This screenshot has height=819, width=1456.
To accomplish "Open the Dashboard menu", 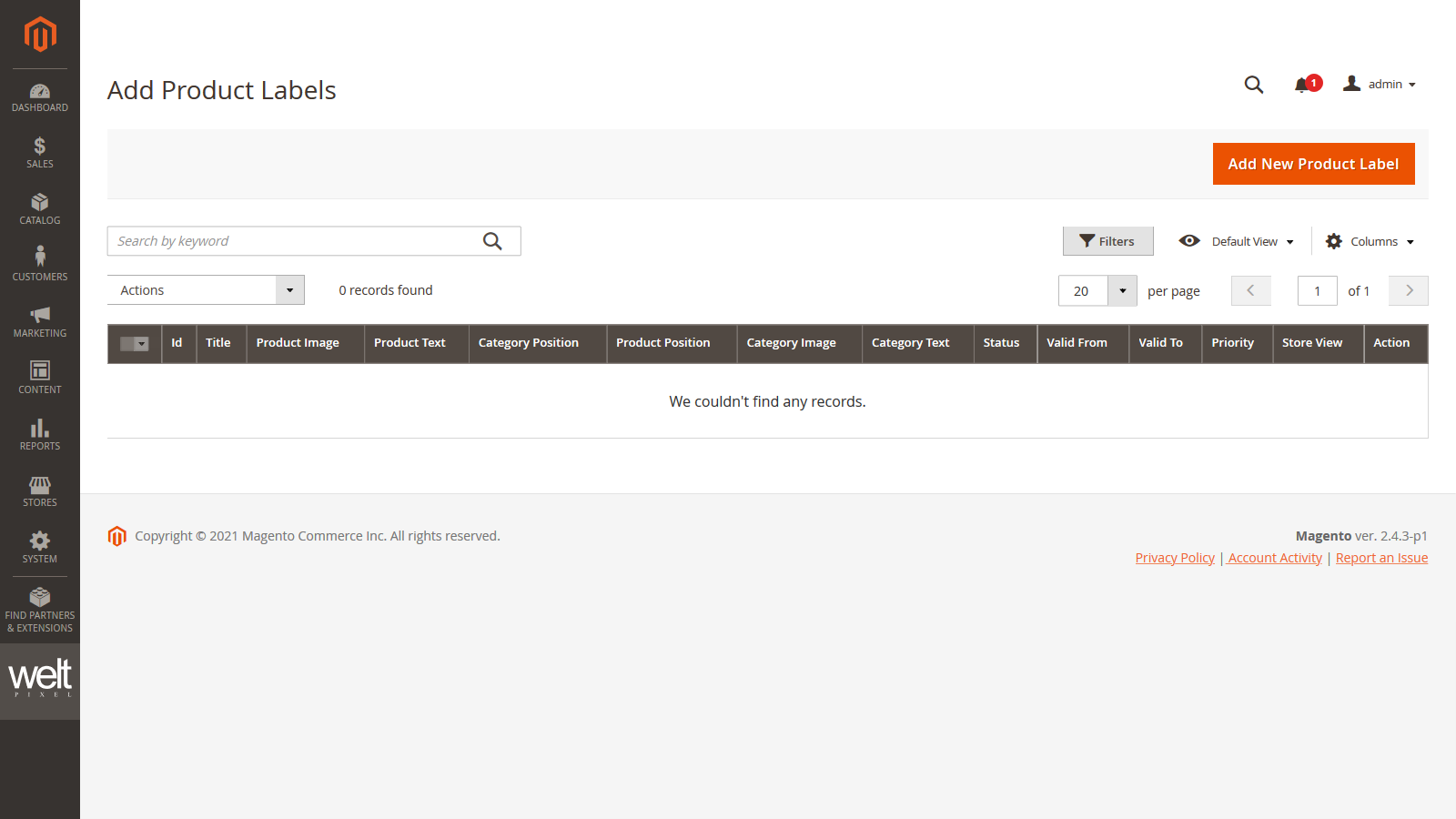I will [x=40, y=97].
